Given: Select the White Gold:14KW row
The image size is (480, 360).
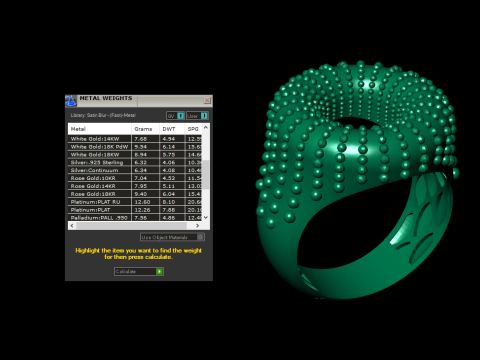Looking at the screenshot, I should coord(135,139).
